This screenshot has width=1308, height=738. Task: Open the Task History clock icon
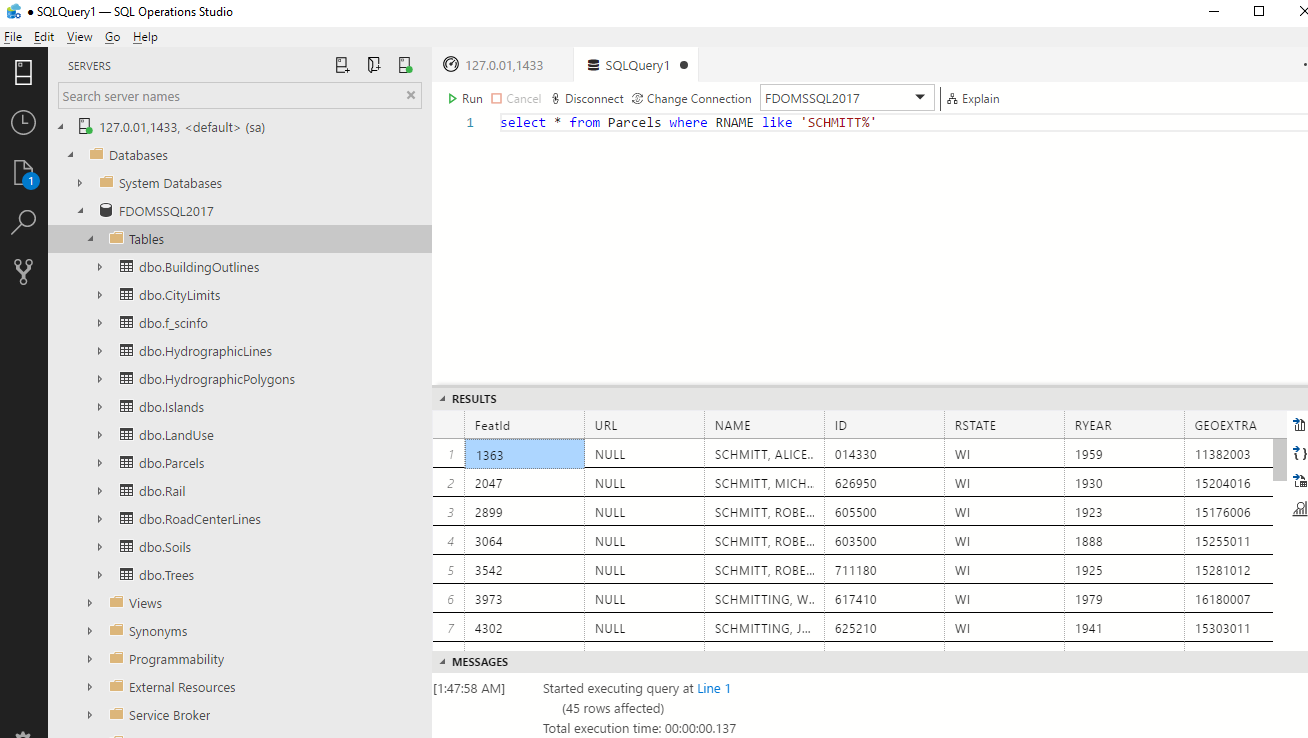[x=24, y=123]
